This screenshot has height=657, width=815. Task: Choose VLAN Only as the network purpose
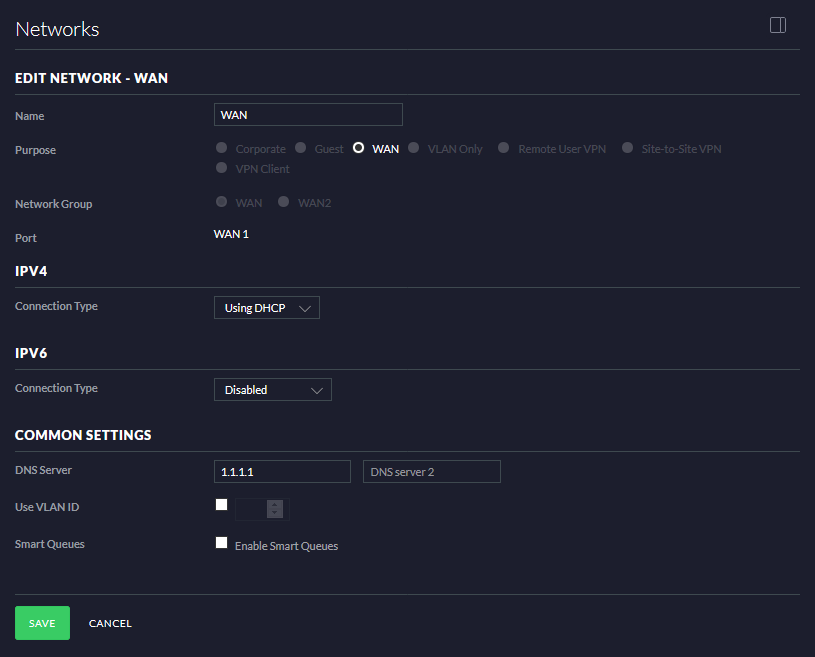413,147
